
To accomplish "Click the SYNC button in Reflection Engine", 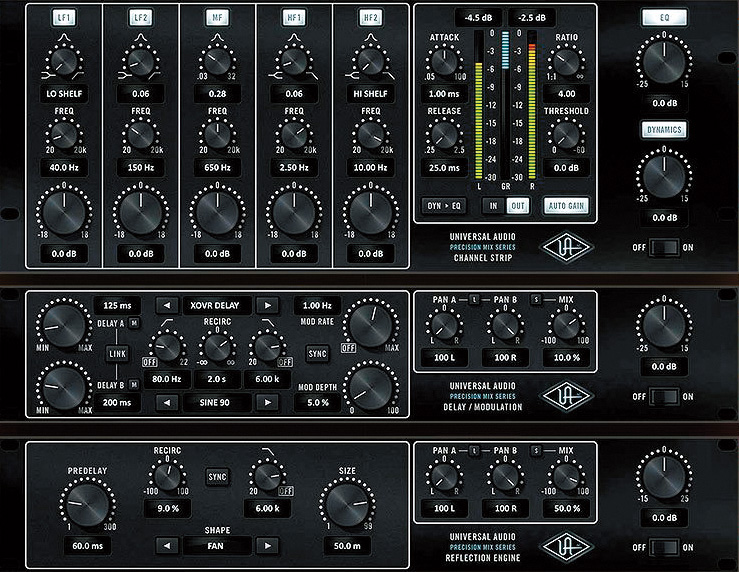I will pyautogui.click(x=217, y=477).
